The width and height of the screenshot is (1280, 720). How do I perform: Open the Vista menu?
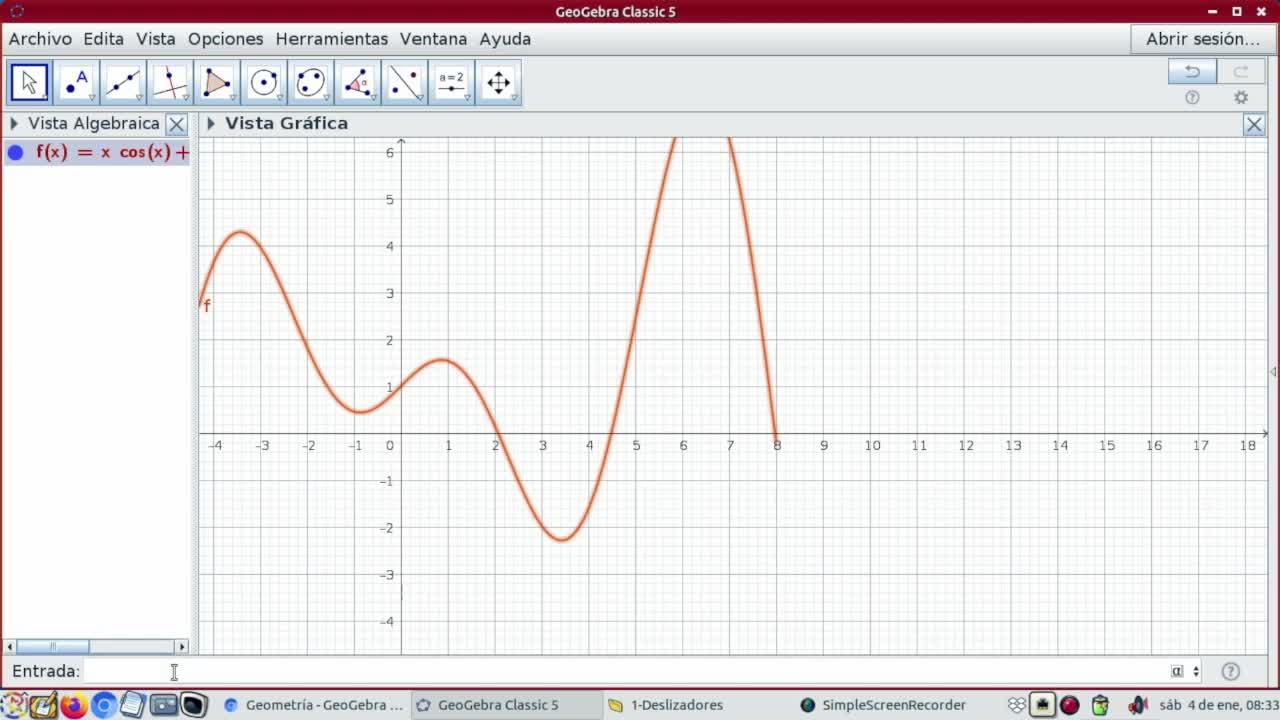point(156,39)
